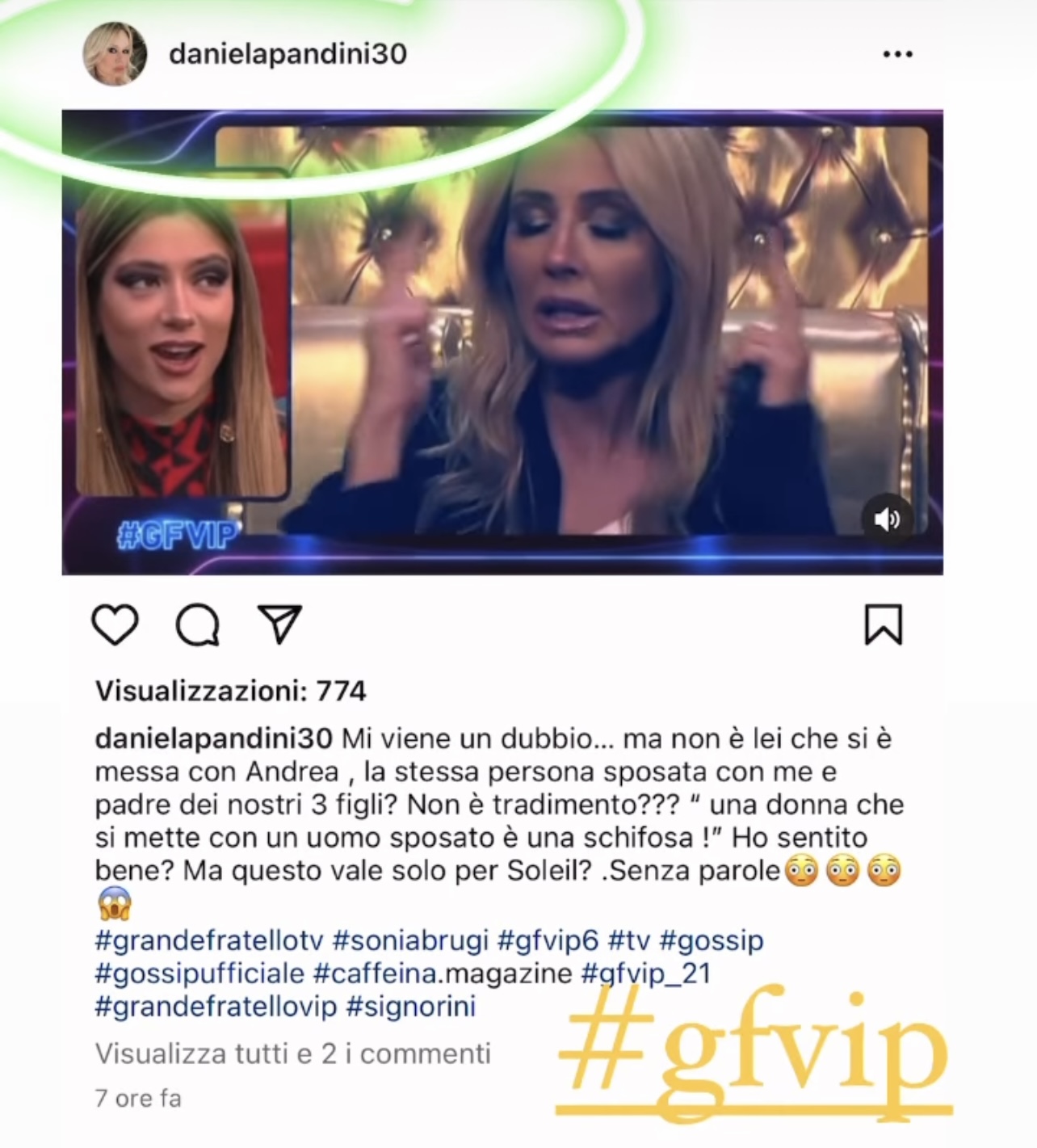Open the #gossip hashtag
The width and height of the screenshot is (1037, 1148).
tap(711, 940)
